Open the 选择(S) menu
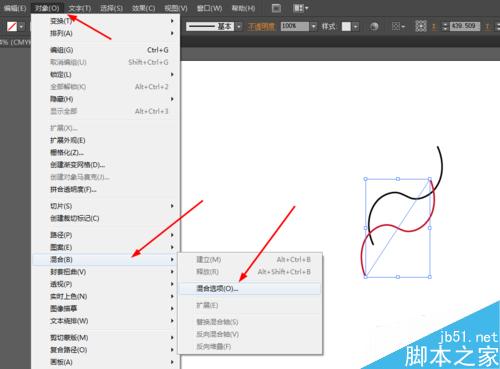The height and width of the screenshot is (369, 500). click(111, 8)
